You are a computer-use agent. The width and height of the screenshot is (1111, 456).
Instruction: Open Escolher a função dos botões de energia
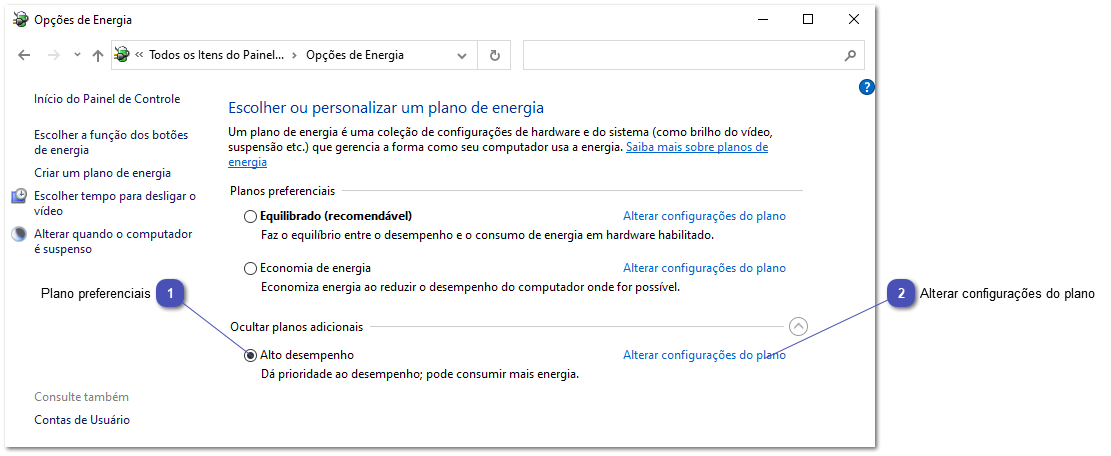[x=111, y=142]
